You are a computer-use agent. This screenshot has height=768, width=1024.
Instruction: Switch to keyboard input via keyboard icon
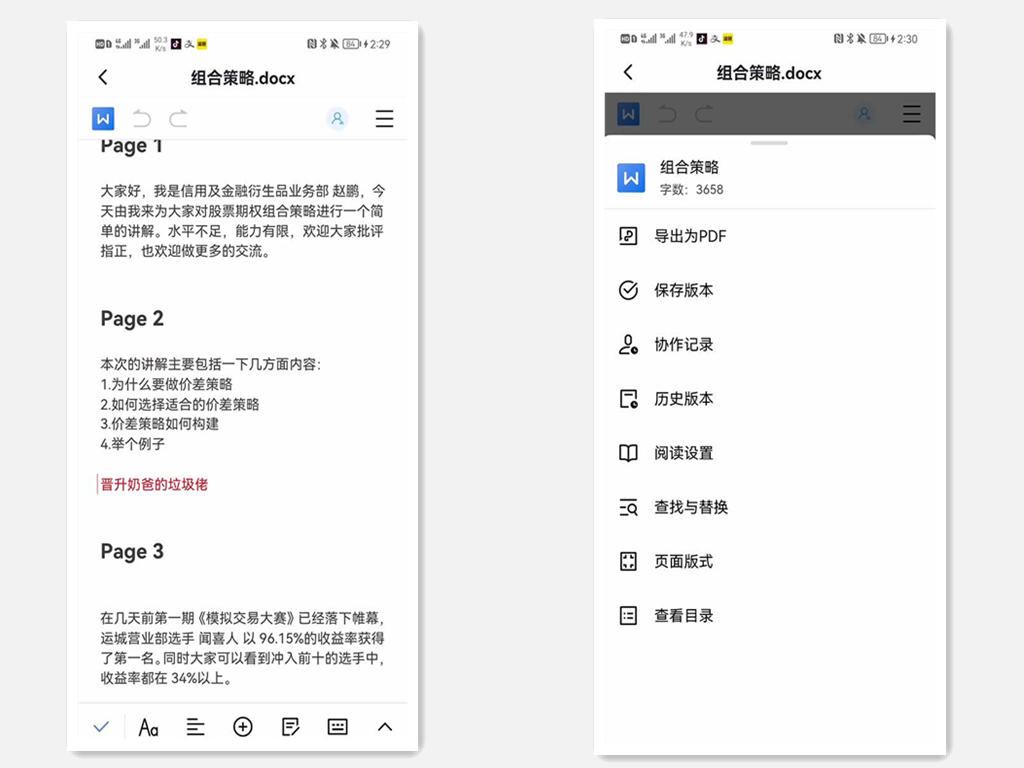[x=336, y=727]
